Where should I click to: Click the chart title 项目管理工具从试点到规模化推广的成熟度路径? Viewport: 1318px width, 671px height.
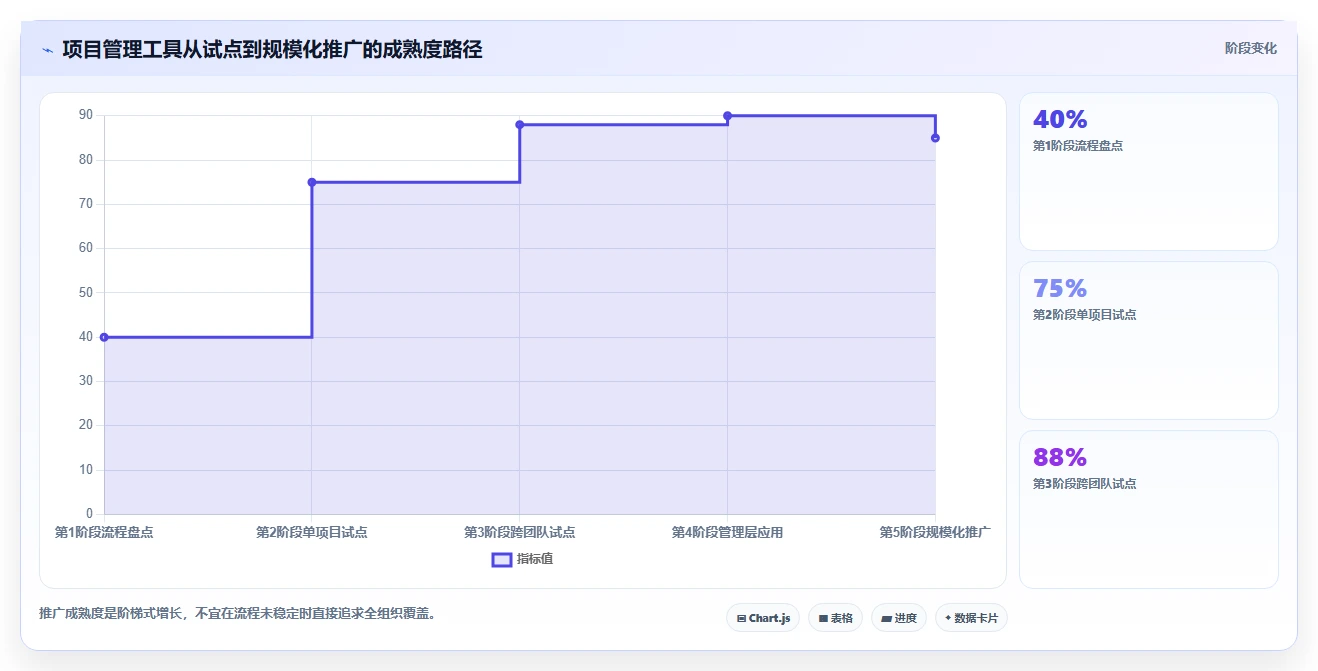[272, 49]
